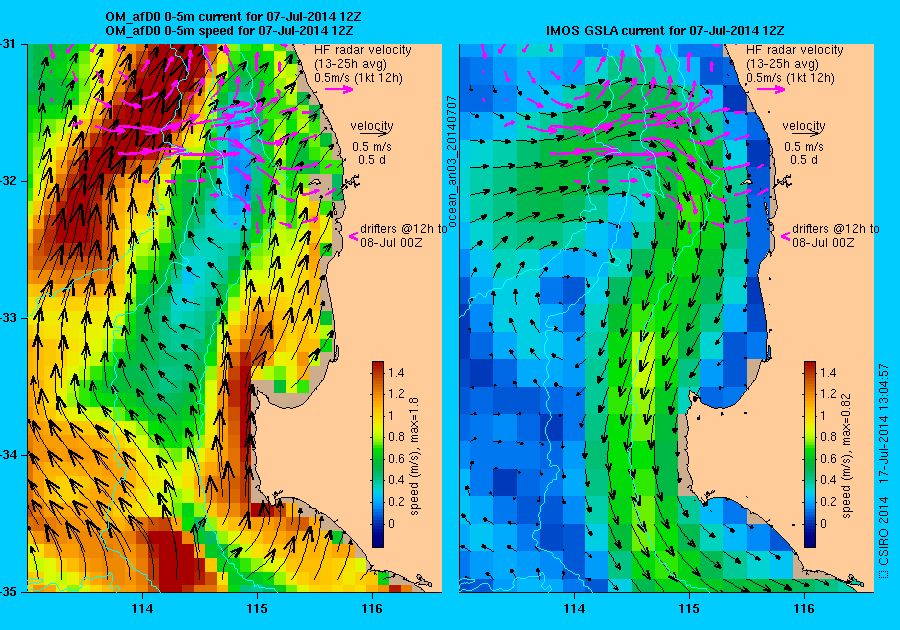The image size is (900, 630).
Task: Click the magenta HF radar arrow in left legend
Action: (339, 89)
